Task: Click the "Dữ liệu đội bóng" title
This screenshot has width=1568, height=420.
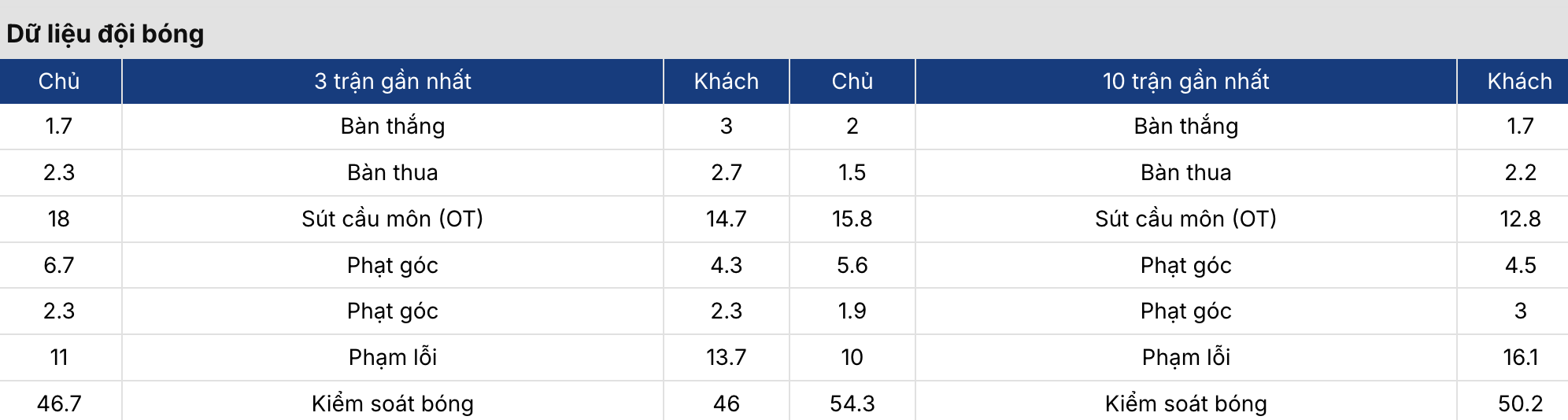Action: 105,34
